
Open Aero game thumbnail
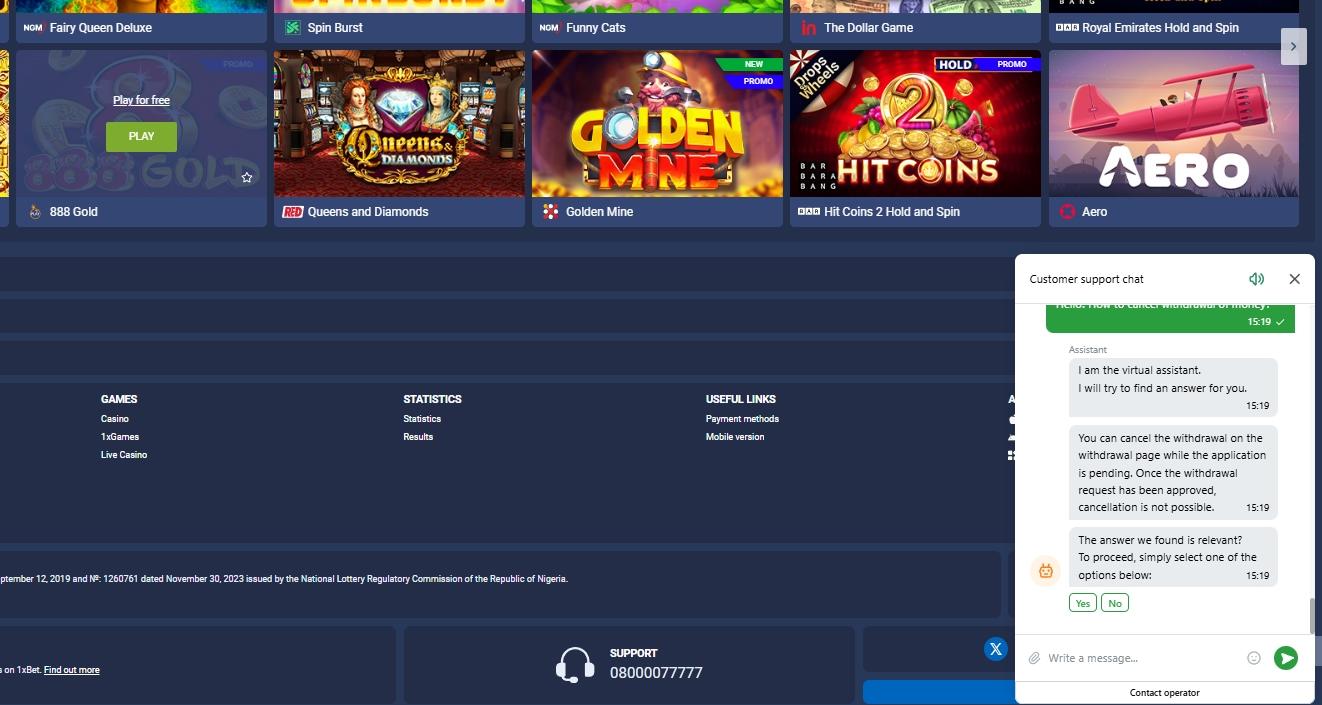click(1174, 123)
